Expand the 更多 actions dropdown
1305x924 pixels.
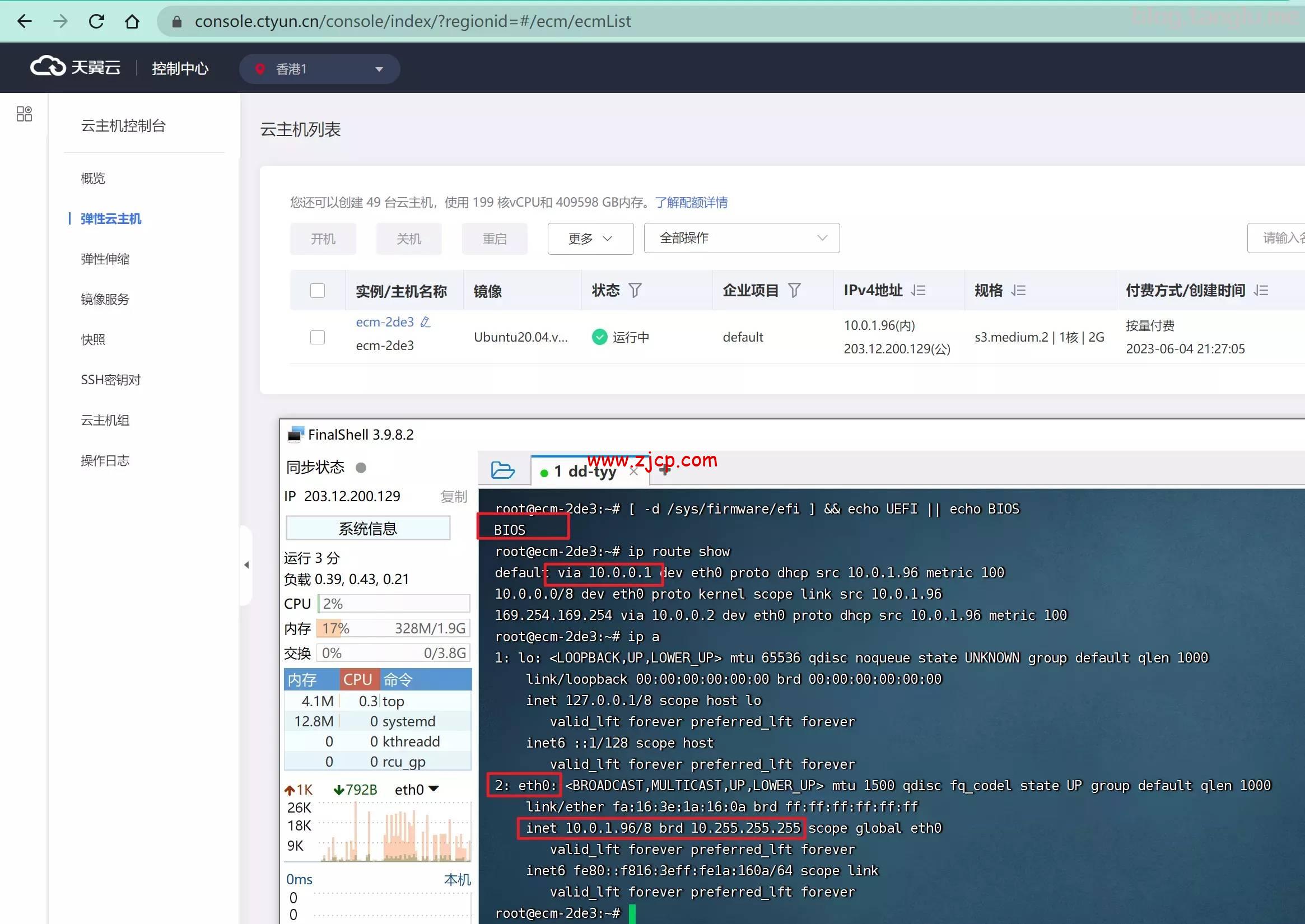(590, 239)
